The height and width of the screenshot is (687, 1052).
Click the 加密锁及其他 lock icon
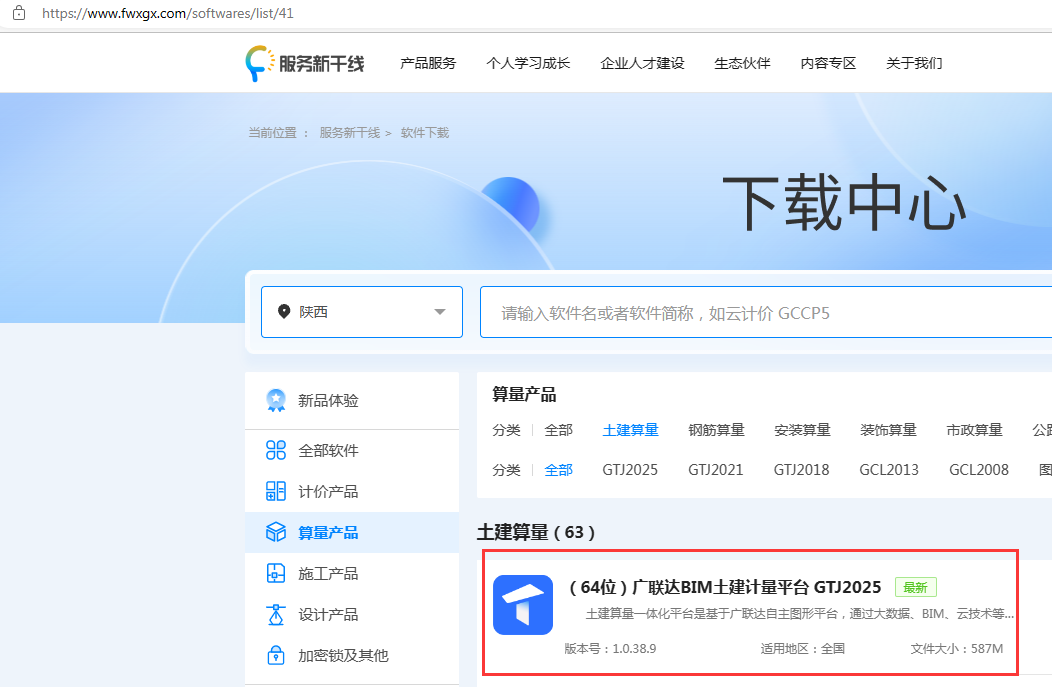coord(276,655)
